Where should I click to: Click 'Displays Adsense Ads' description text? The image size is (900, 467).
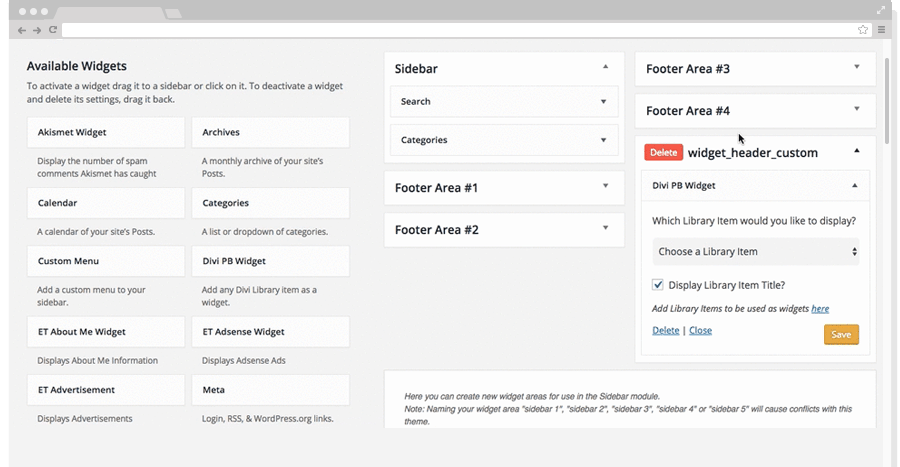click(x=244, y=361)
